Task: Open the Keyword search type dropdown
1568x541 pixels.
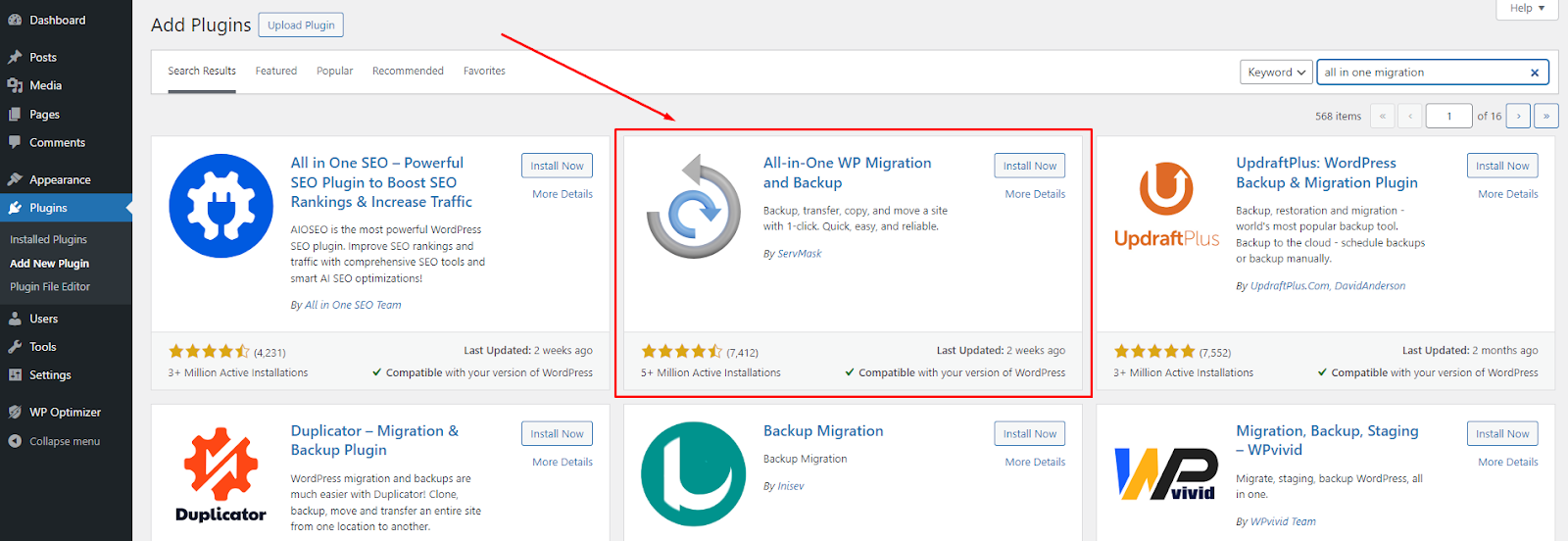Action: coord(1276,73)
